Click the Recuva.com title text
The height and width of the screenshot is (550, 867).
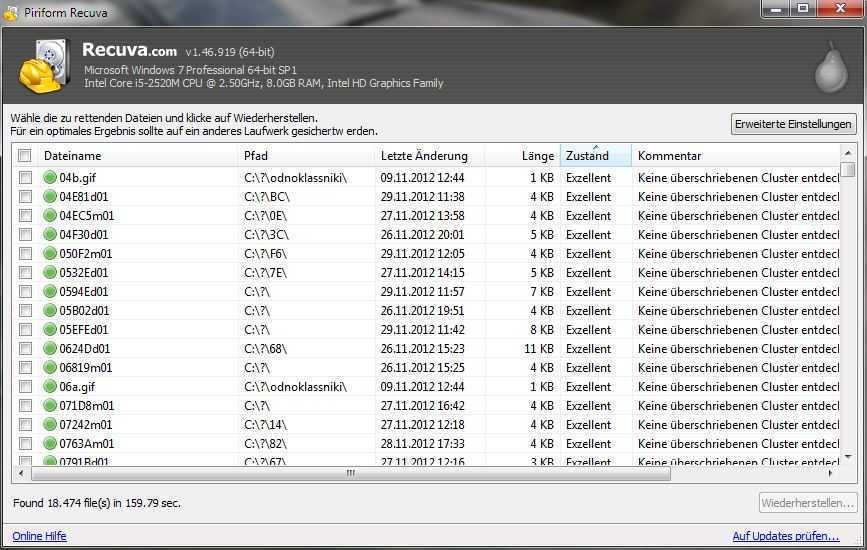point(129,50)
